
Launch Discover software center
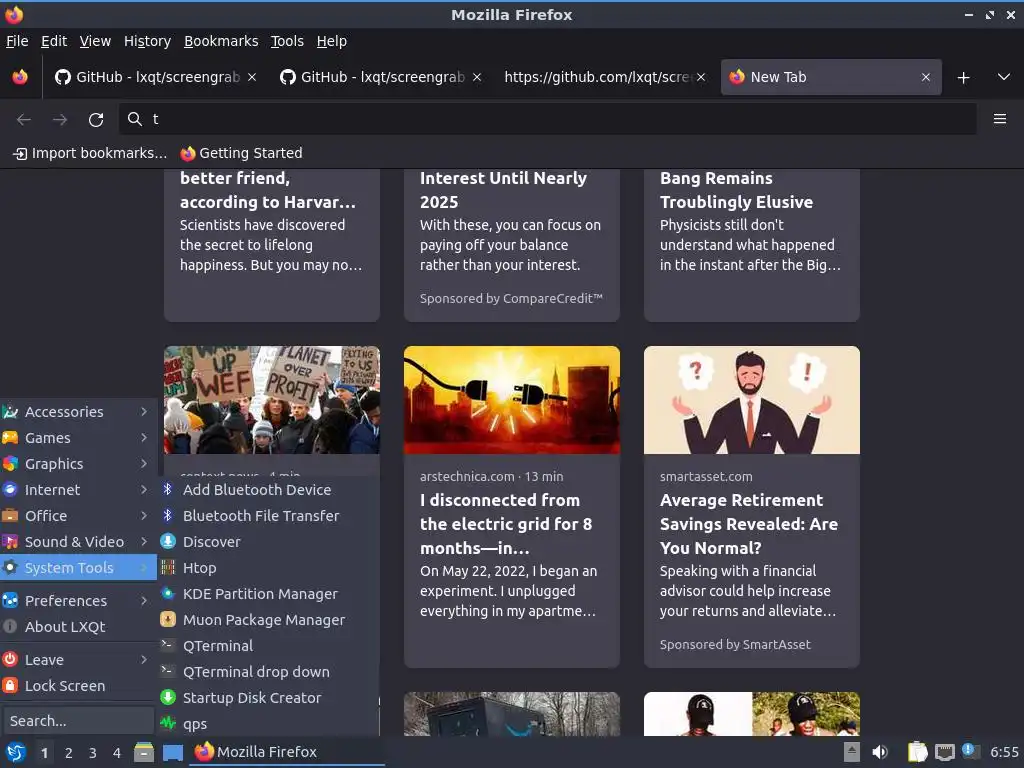268,542
